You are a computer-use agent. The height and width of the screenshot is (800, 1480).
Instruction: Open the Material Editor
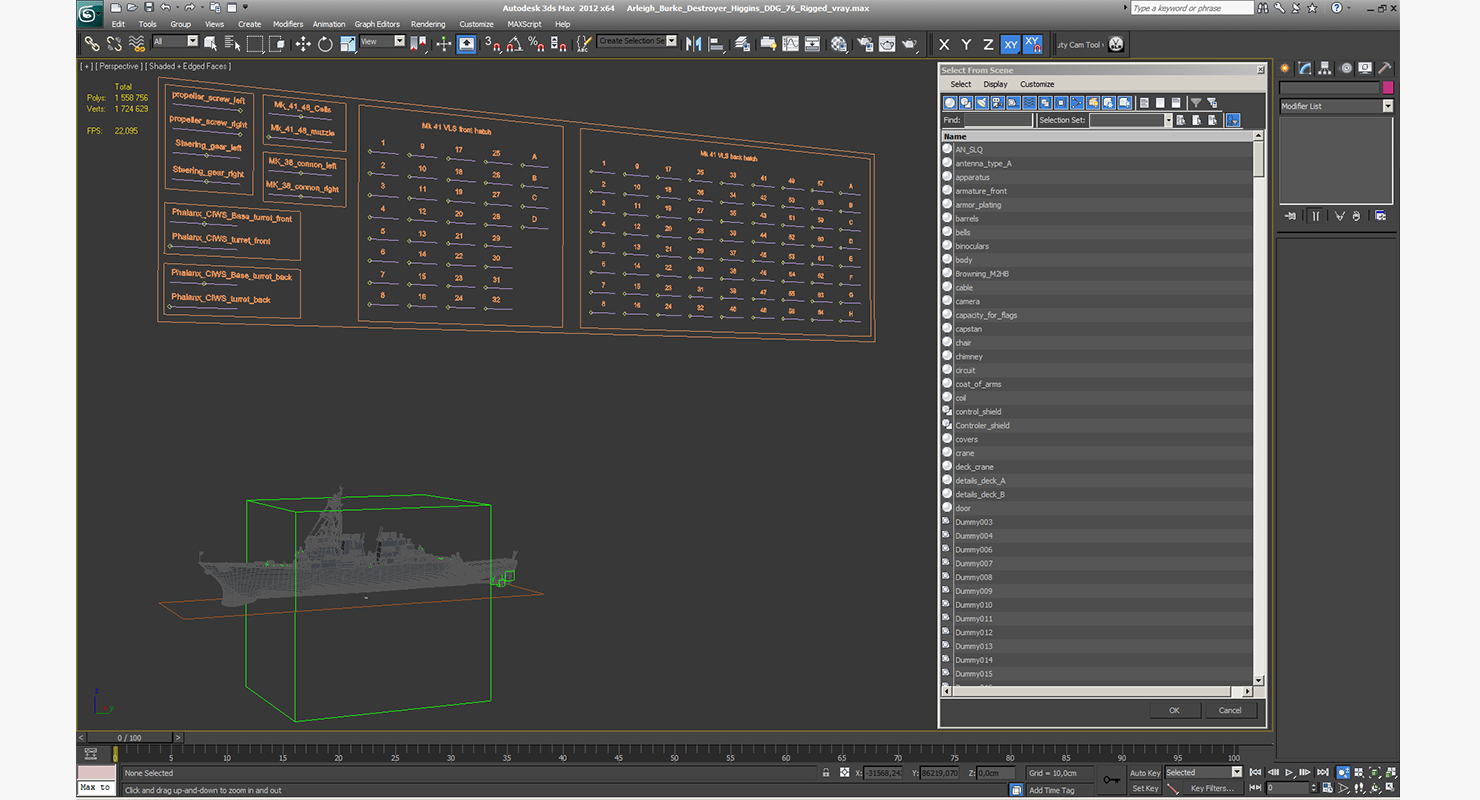pyautogui.click(x=839, y=44)
